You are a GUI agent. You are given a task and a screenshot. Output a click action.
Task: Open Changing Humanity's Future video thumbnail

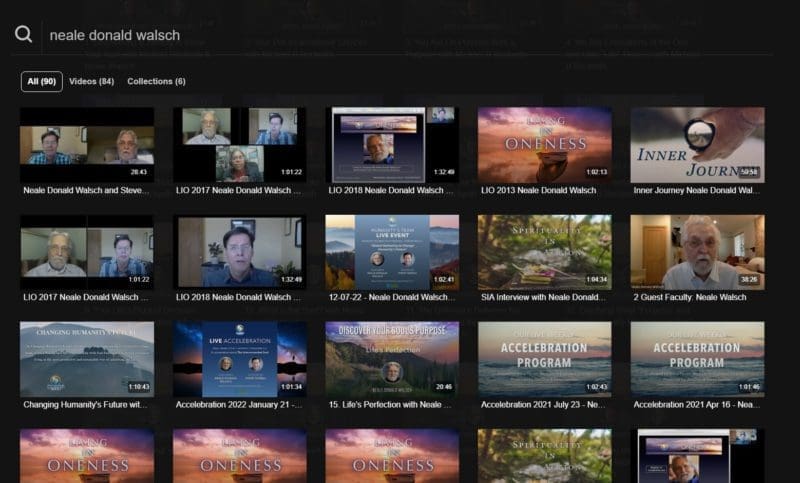[87, 359]
